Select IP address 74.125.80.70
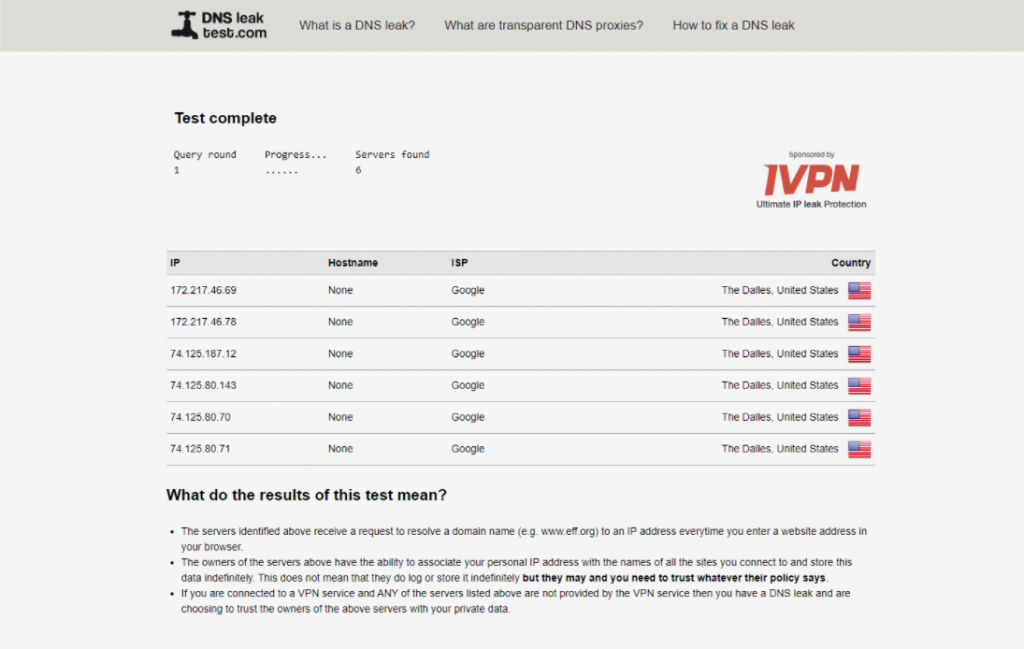The width and height of the screenshot is (1024, 649). [x=200, y=417]
